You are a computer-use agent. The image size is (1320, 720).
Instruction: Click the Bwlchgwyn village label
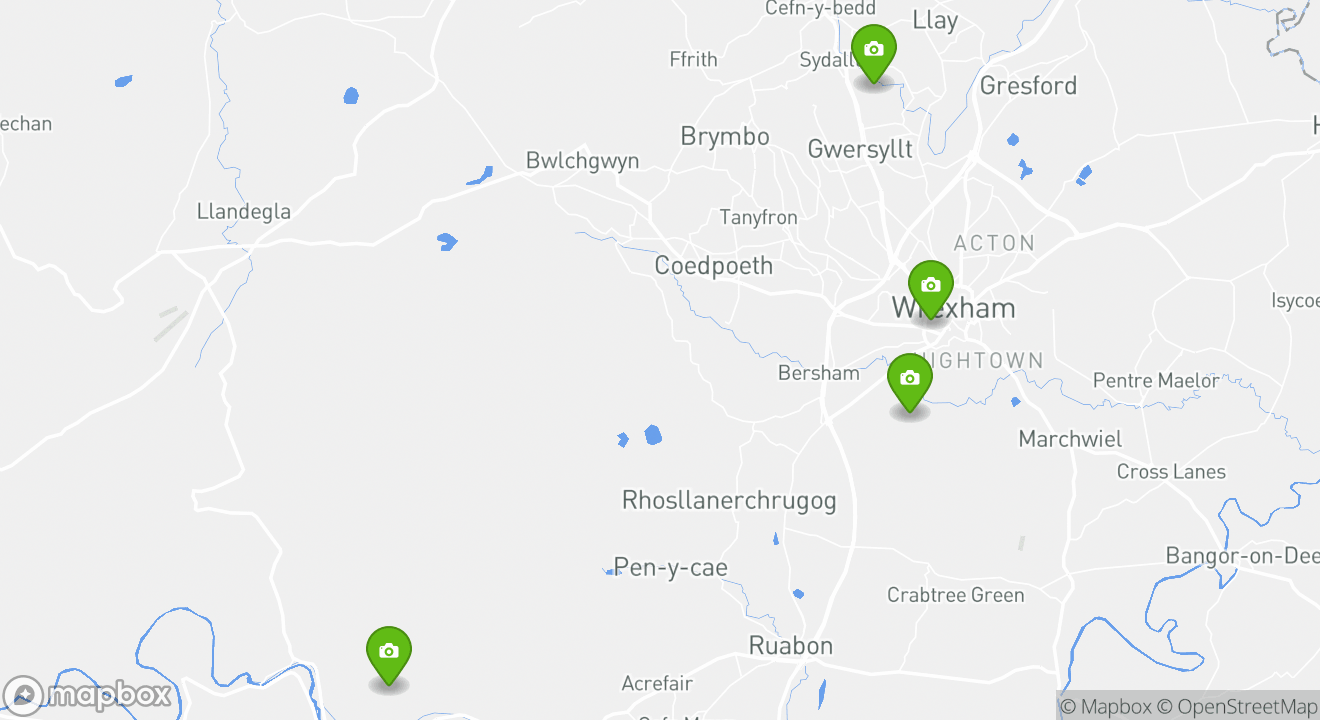(582, 162)
